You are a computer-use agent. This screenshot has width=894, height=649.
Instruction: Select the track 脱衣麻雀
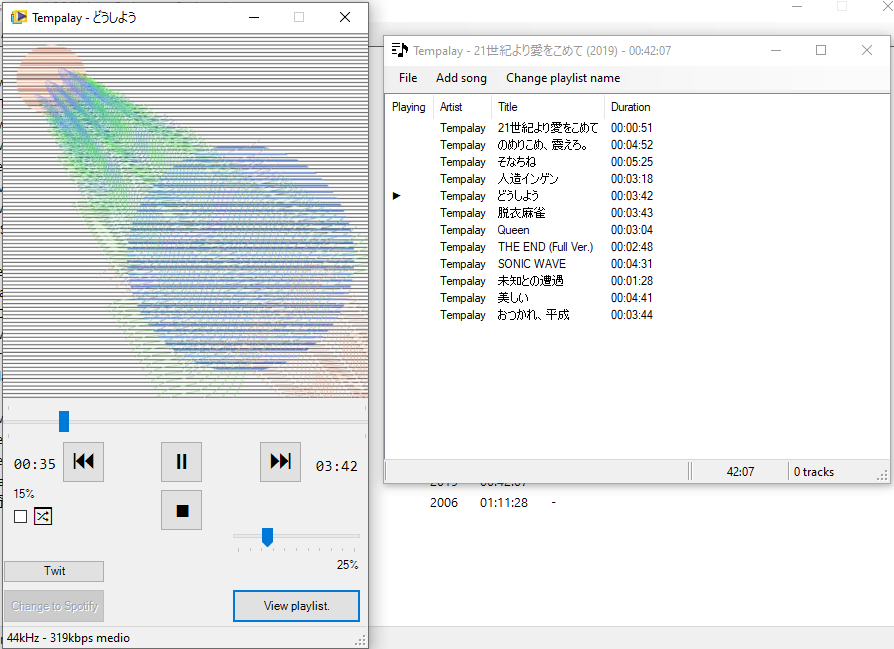coord(521,213)
